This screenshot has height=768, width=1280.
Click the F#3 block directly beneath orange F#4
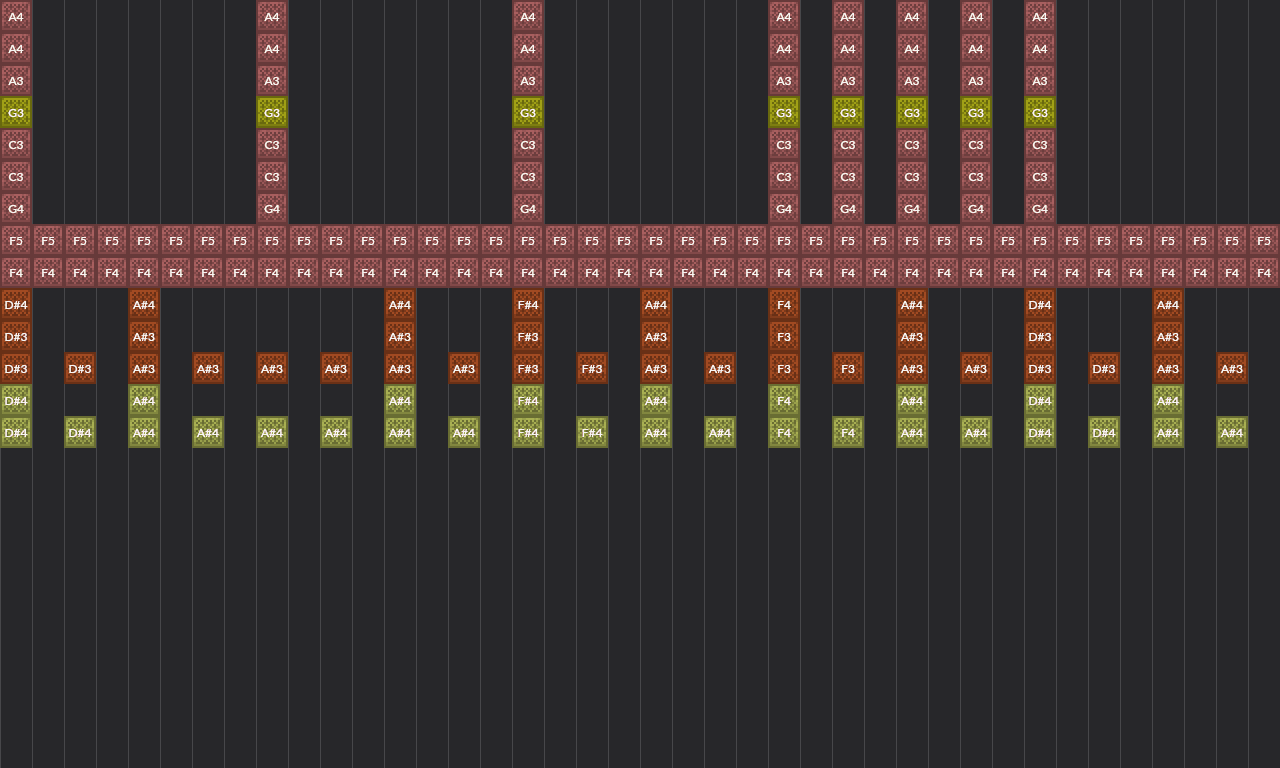pos(528,336)
